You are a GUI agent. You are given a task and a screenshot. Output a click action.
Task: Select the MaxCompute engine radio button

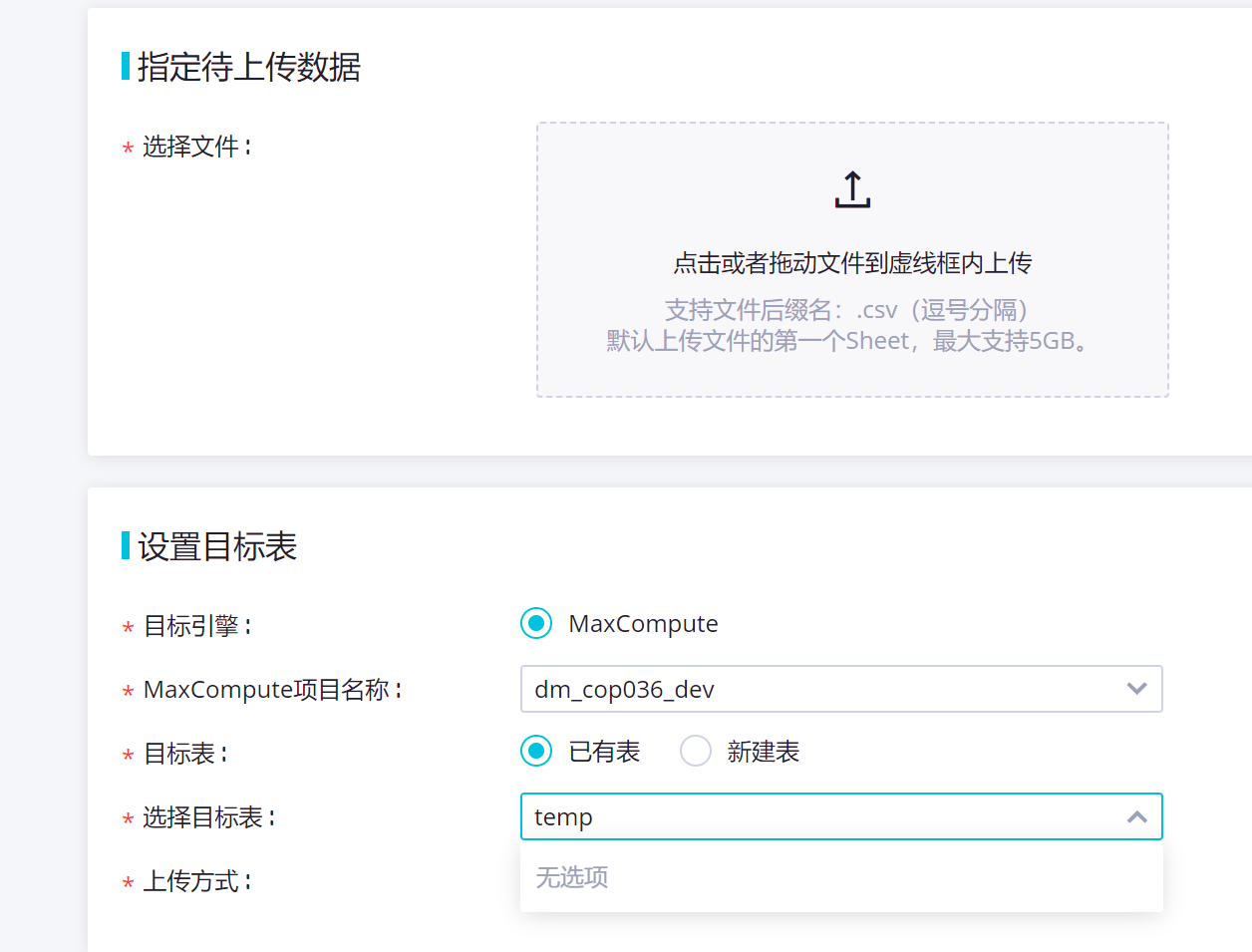tap(536, 623)
